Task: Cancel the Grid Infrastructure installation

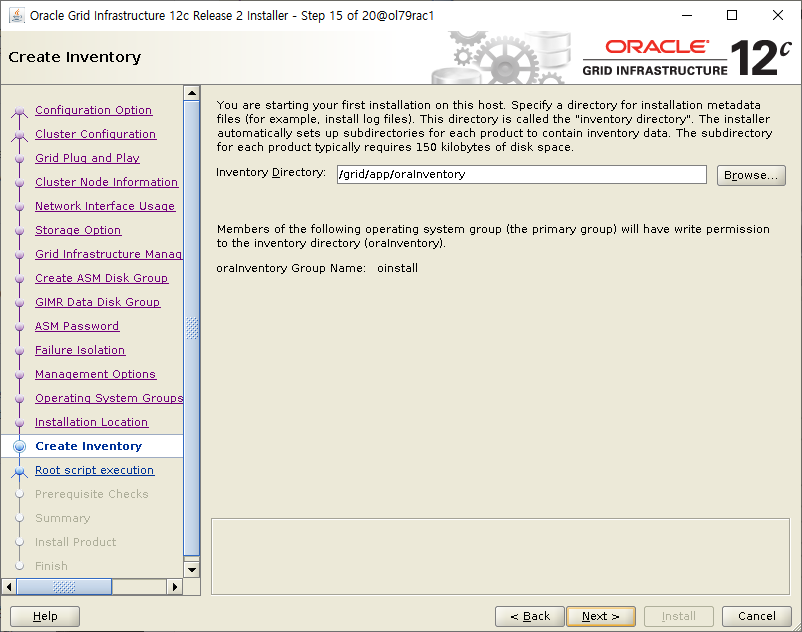Action: [756, 616]
